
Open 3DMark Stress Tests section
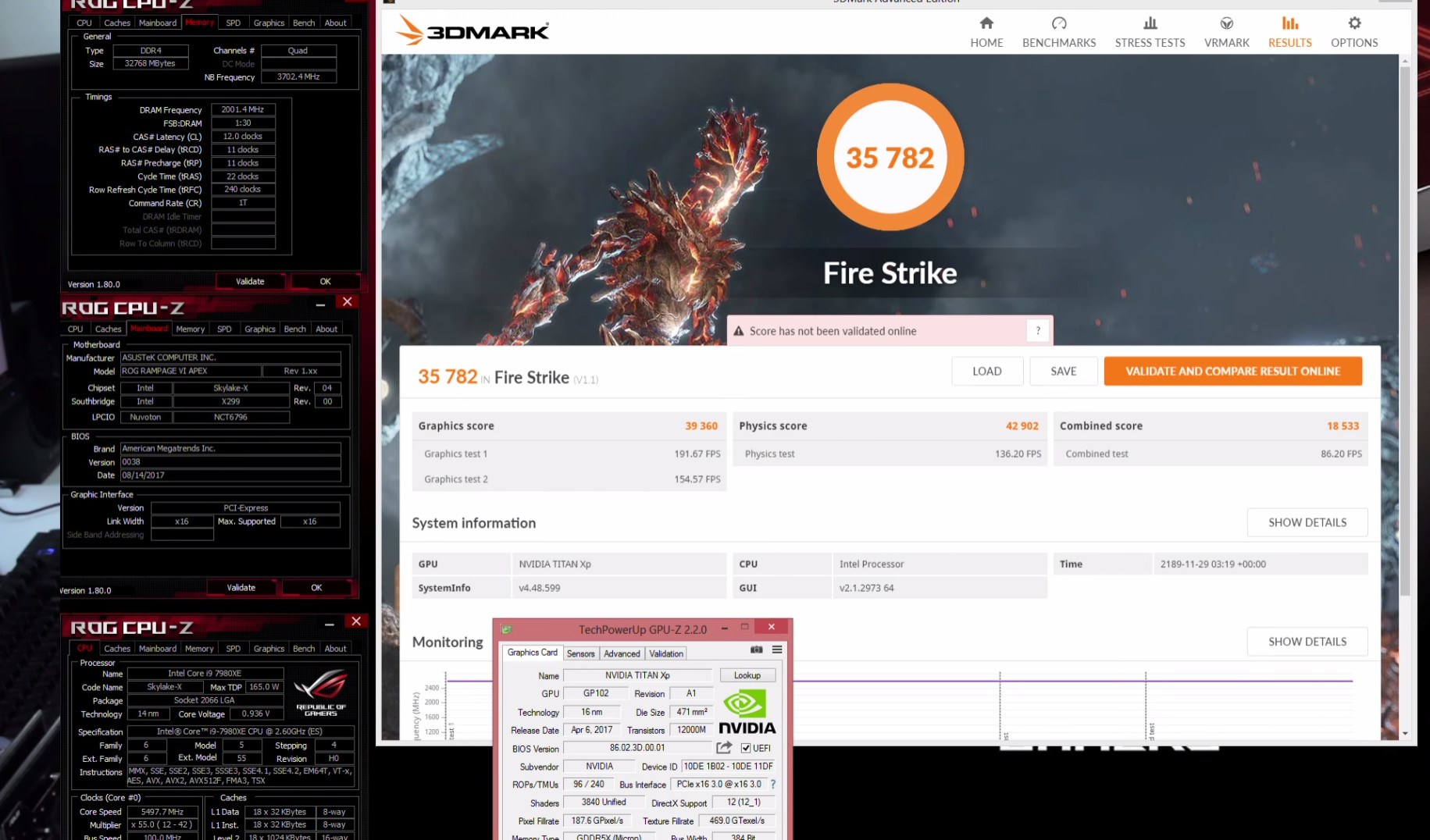click(1150, 32)
